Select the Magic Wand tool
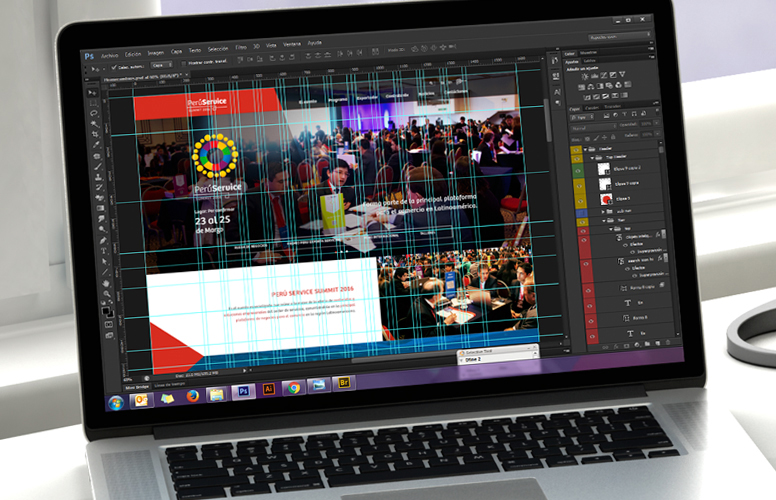 95,124
